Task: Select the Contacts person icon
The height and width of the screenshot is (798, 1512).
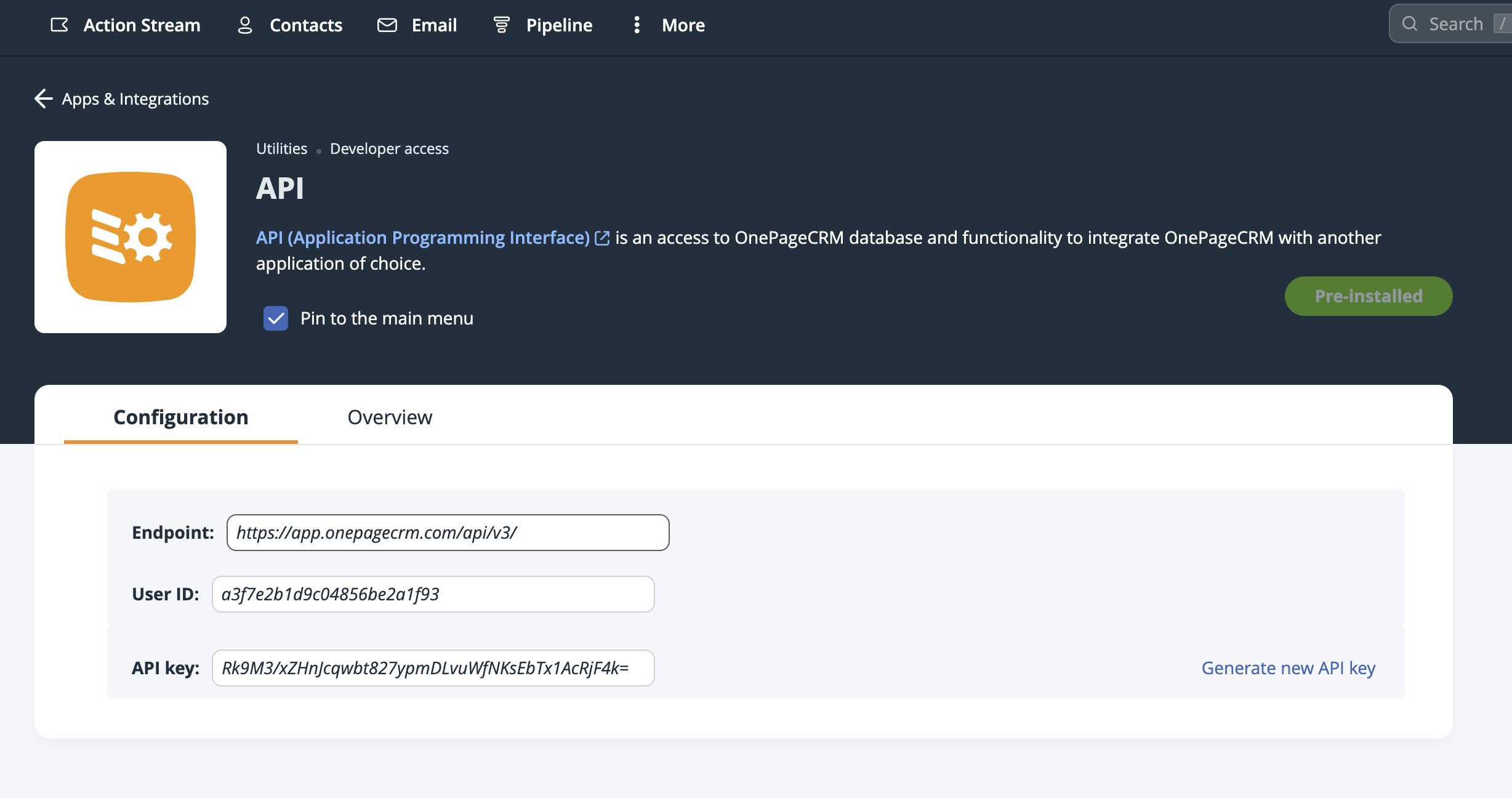Action: pos(244,25)
